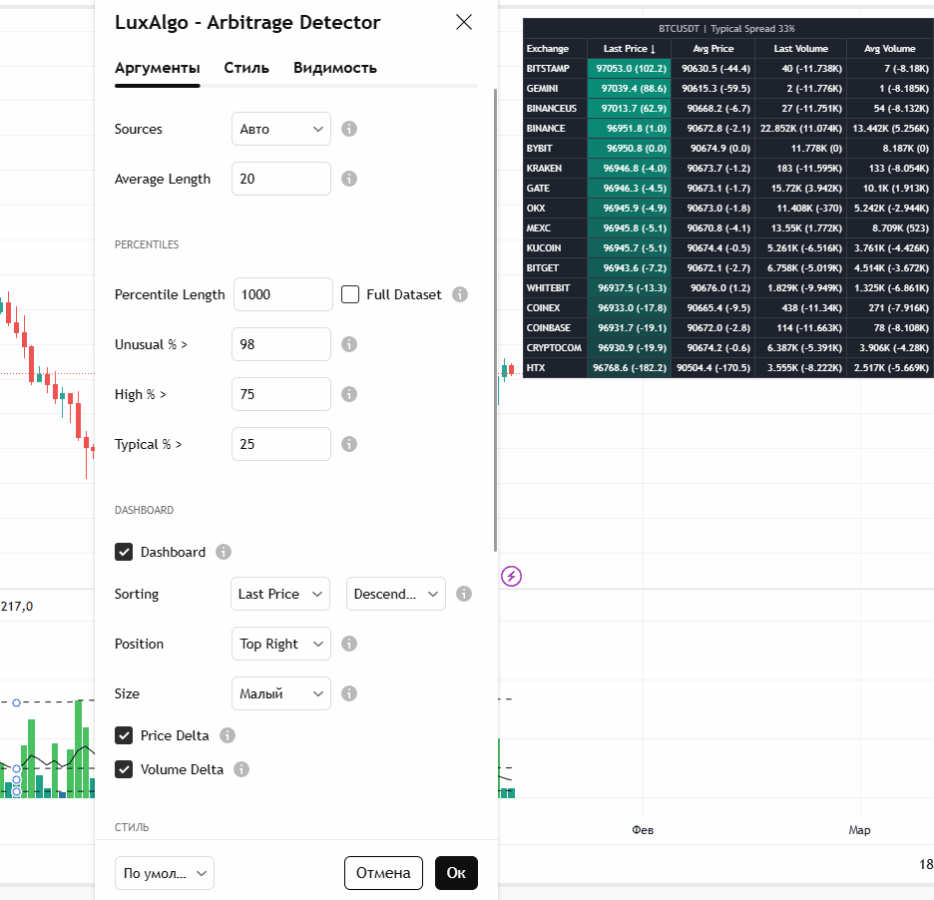934x900 pixels.
Task: Click the Фев label on time axis
Action: click(x=643, y=830)
